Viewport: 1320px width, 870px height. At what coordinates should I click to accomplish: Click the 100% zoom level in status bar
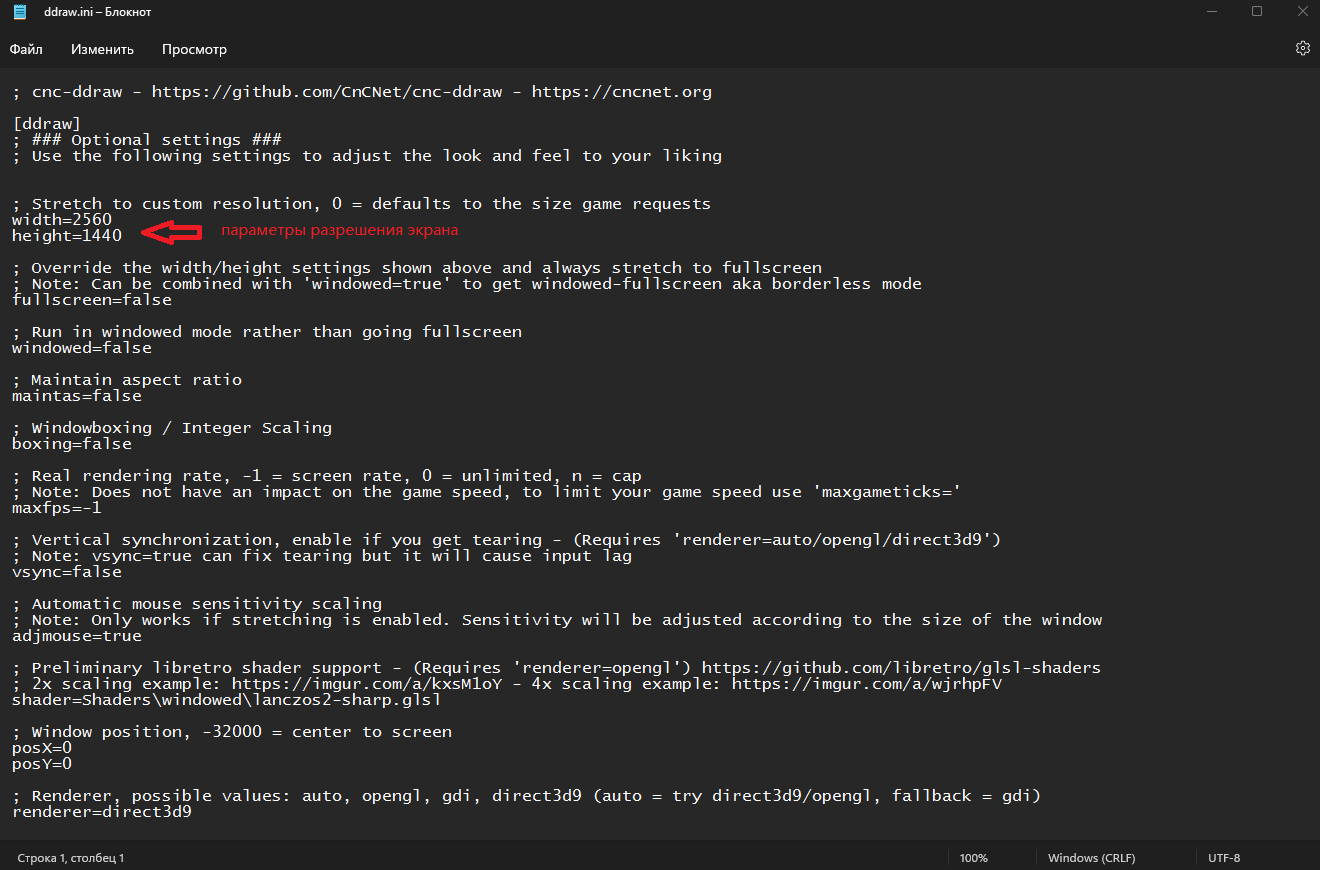point(973,858)
